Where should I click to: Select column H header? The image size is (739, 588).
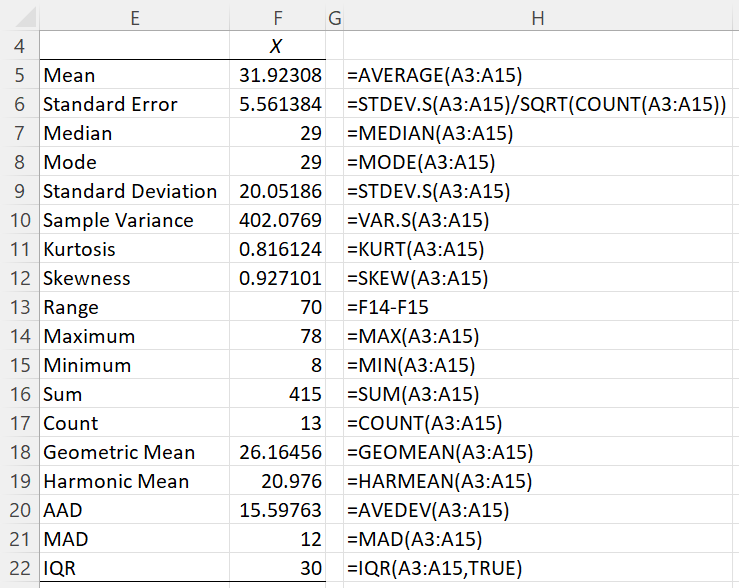coord(539,17)
